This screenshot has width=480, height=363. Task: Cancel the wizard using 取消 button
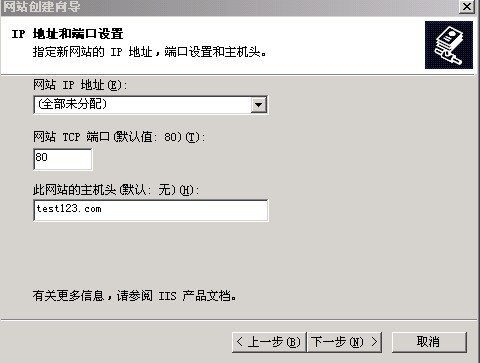point(429,342)
